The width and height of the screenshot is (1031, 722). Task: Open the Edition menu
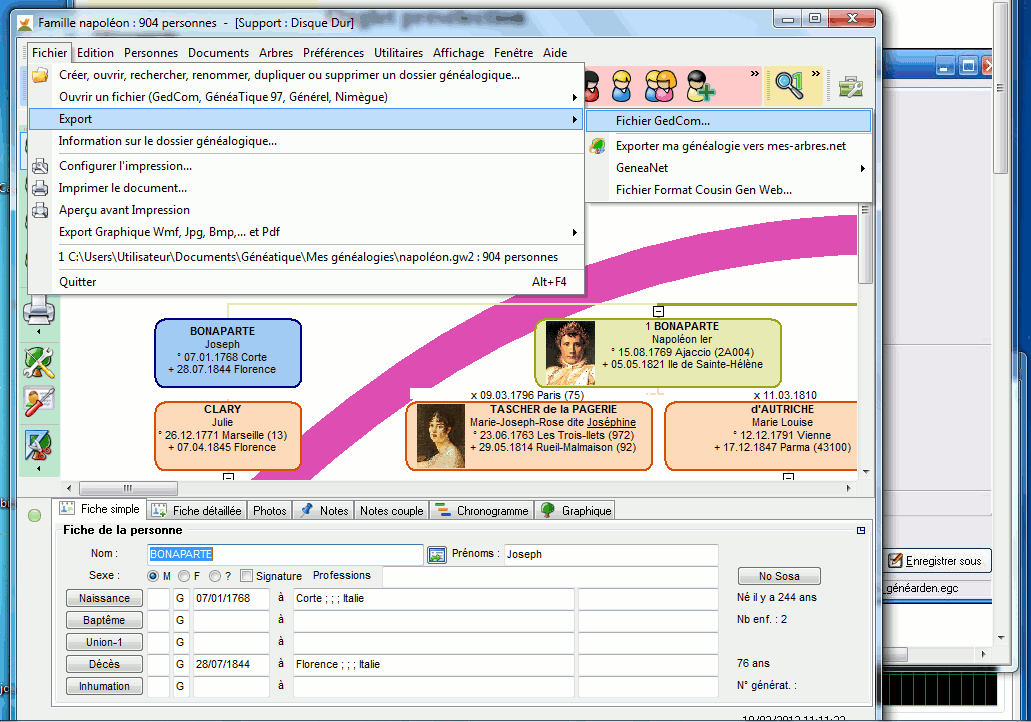pyautogui.click(x=95, y=53)
